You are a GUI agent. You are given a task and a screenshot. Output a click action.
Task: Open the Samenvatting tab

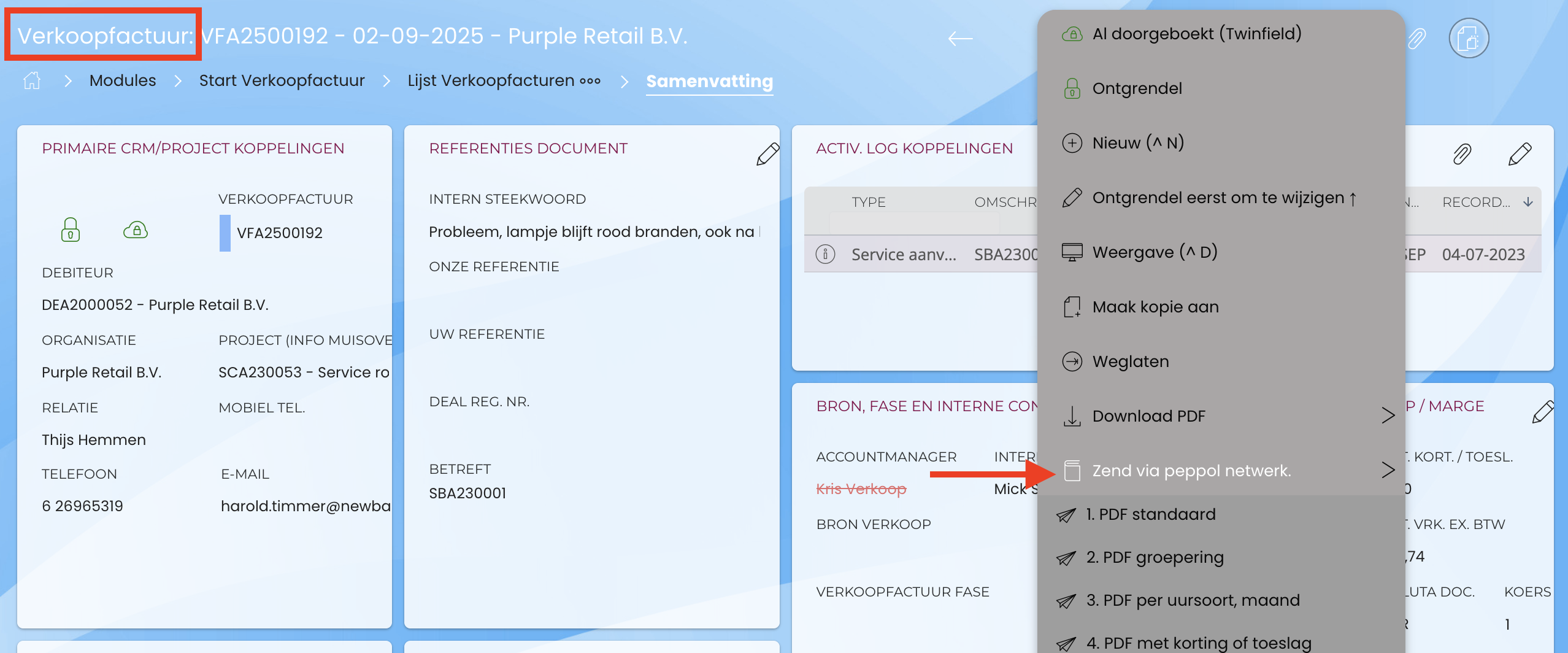(x=709, y=81)
